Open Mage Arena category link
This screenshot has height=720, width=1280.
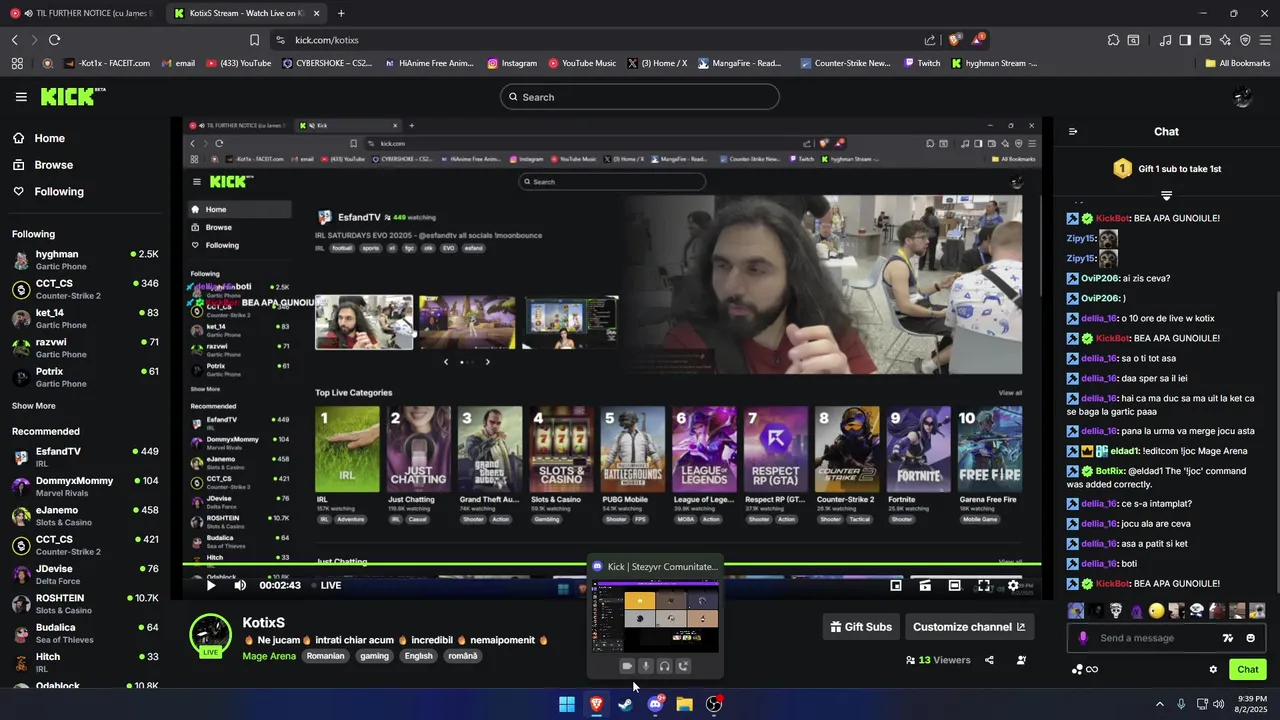[269, 656]
